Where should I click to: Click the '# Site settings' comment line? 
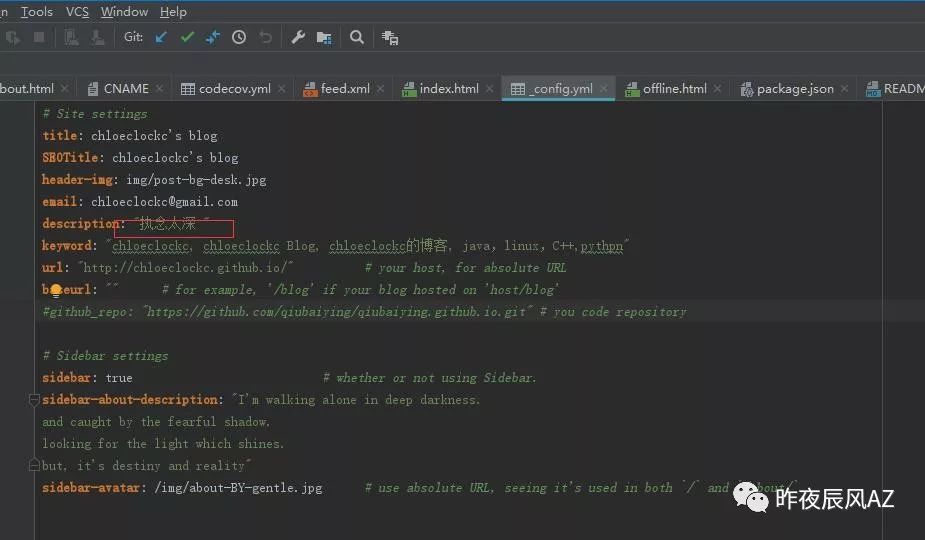(95, 114)
